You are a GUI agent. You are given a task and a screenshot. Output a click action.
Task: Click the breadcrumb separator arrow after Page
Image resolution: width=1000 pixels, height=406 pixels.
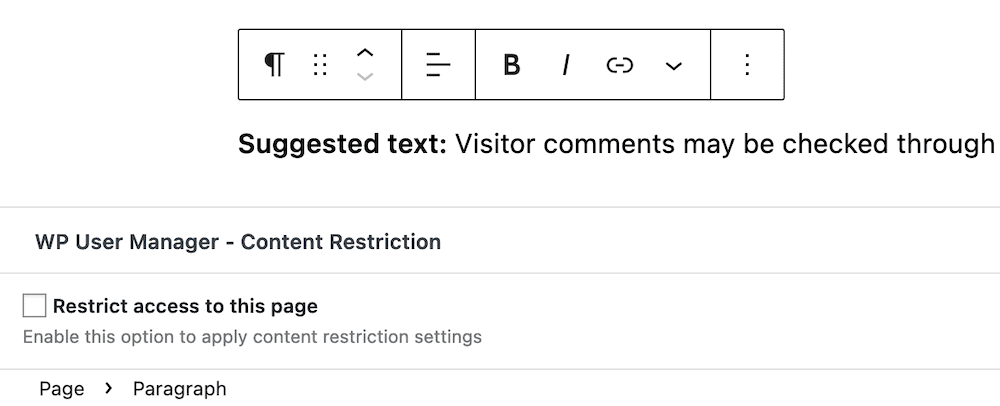click(108, 388)
